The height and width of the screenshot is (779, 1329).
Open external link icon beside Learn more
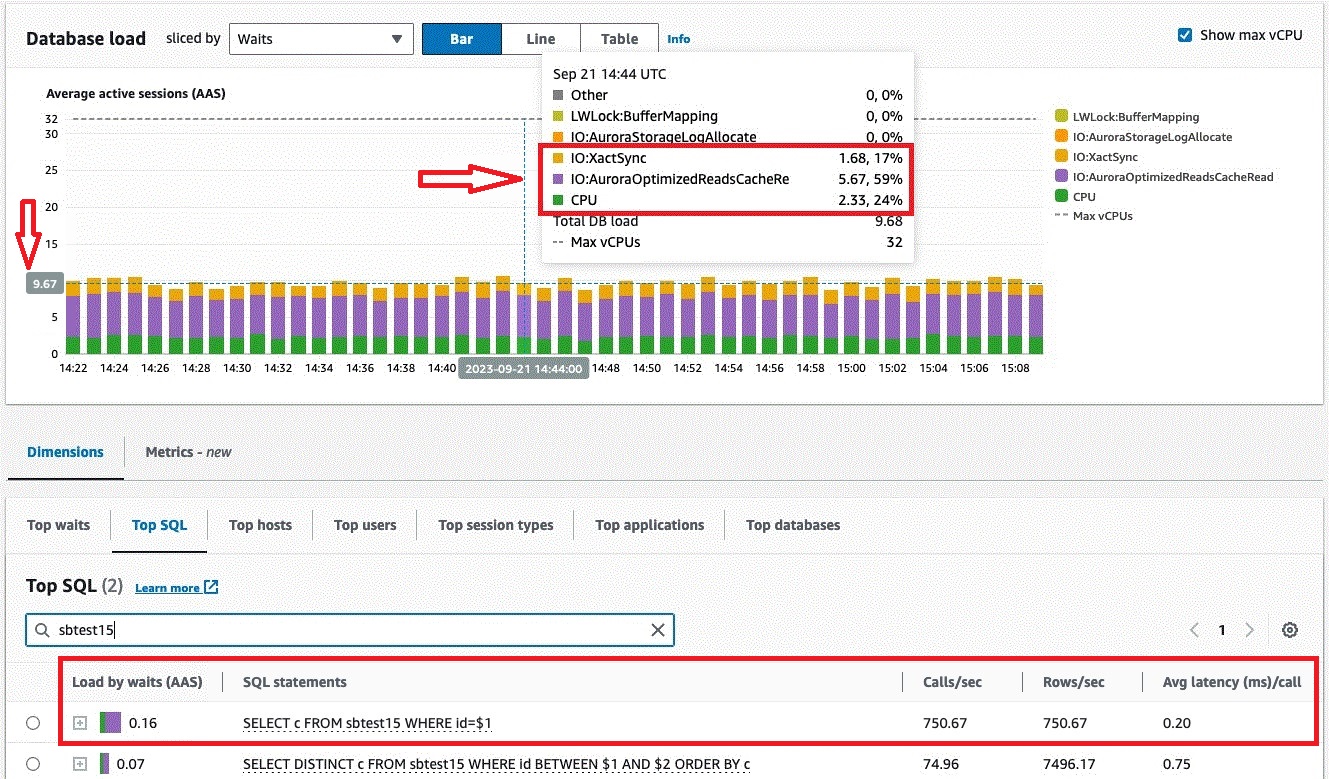click(x=211, y=587)
